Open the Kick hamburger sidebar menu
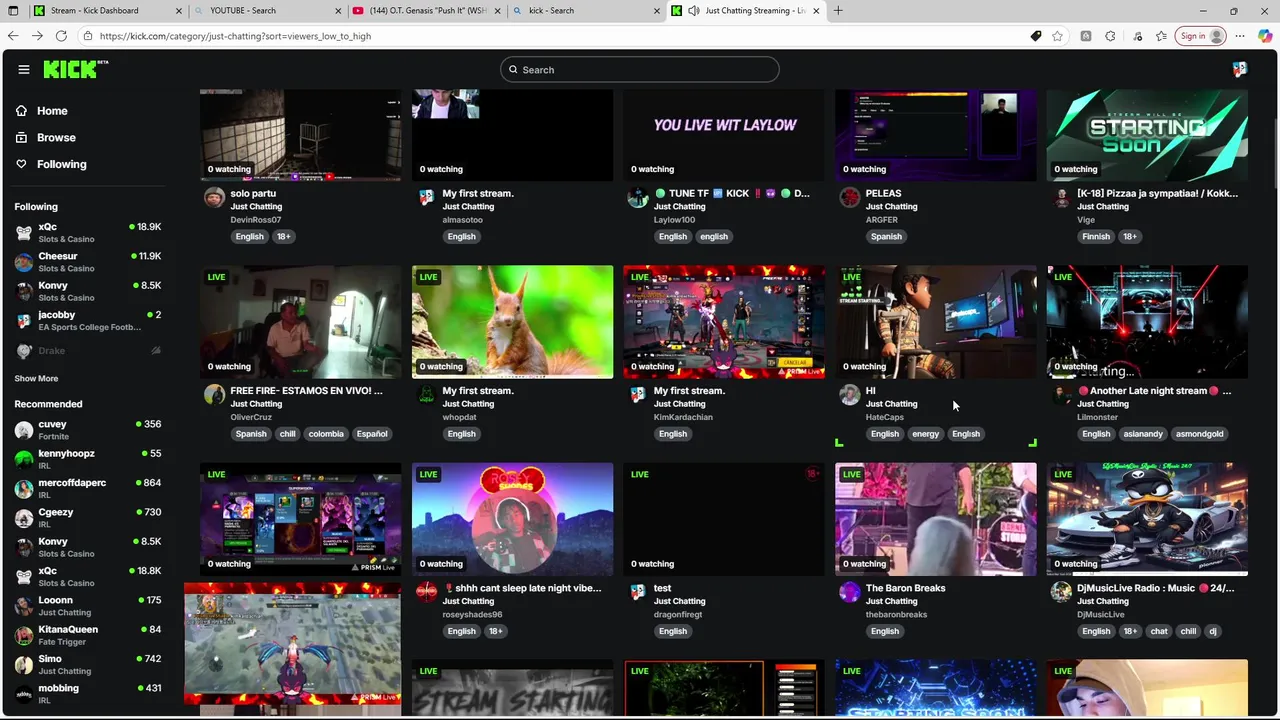 click(24, 69)
